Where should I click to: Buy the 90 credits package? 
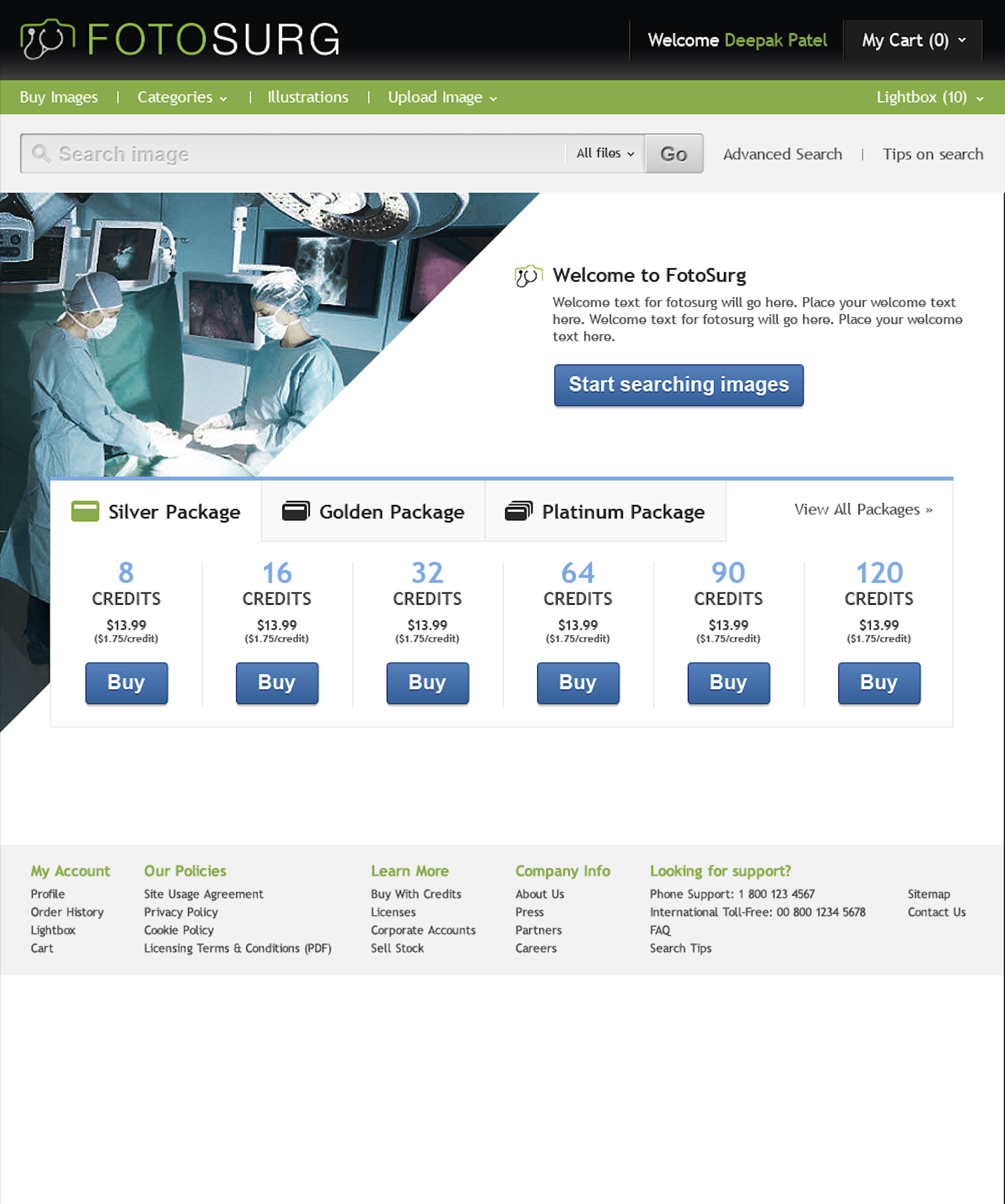tap(729, 683)
